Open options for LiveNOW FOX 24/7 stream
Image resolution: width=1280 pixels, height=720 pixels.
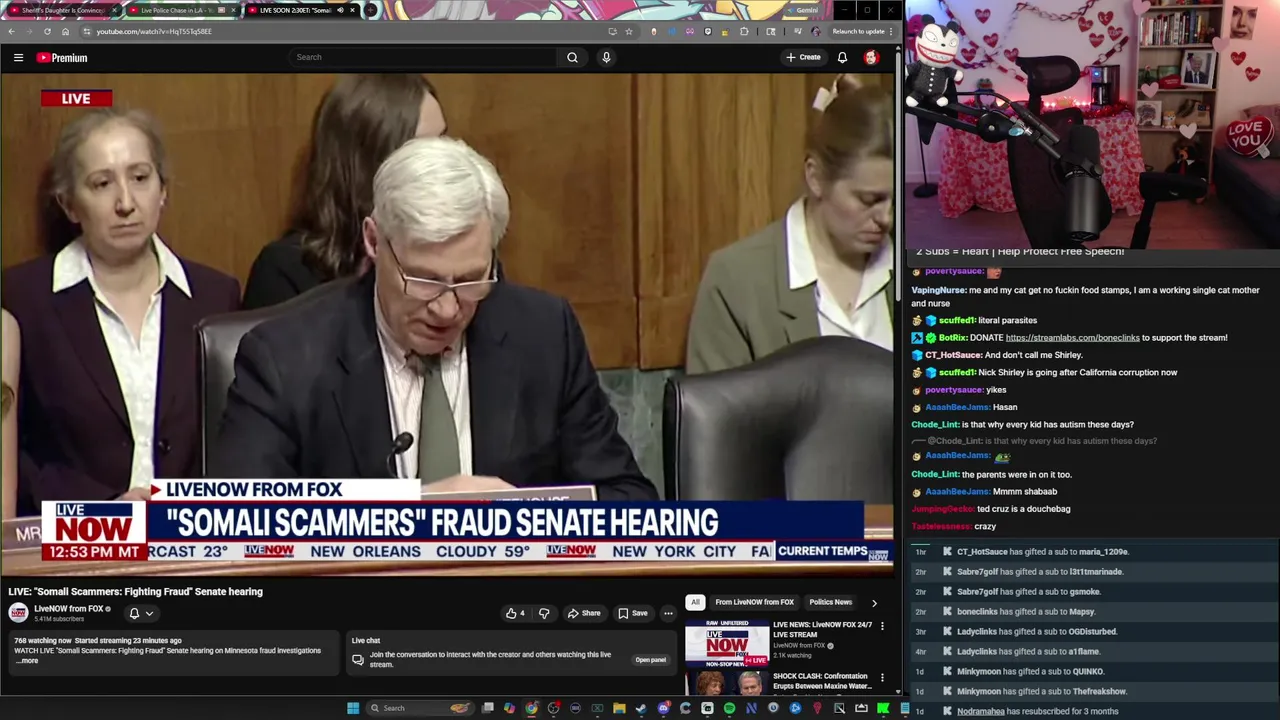pyautogui.click(x=882, y=626)
